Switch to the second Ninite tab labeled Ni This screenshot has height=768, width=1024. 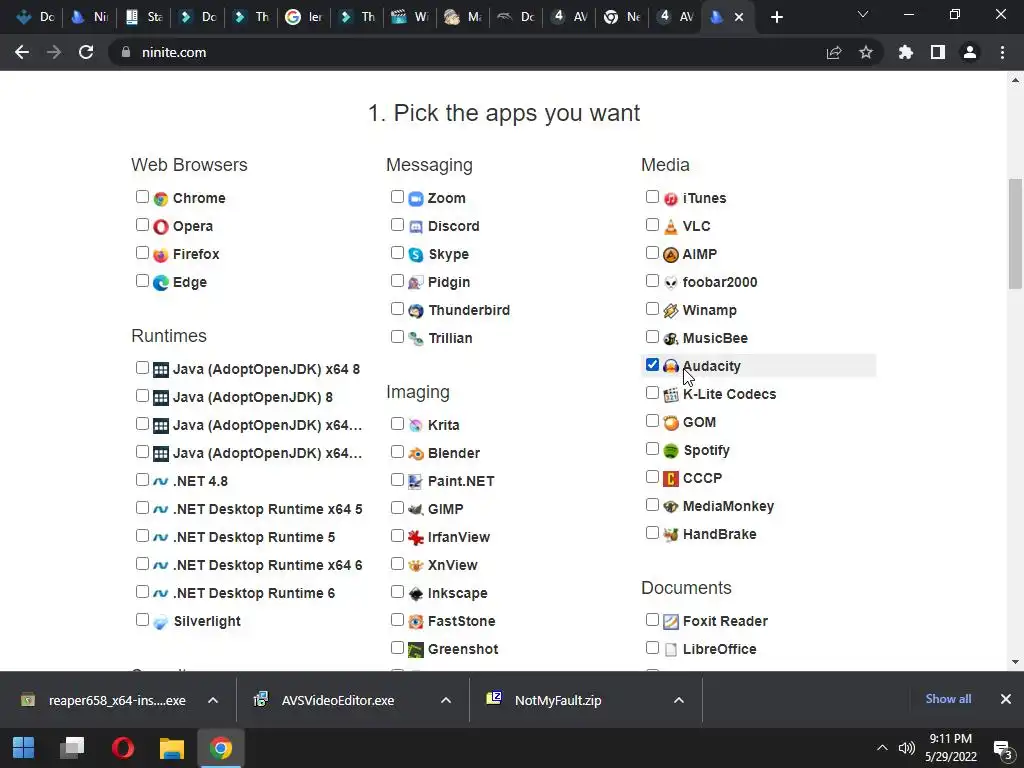click(90, 17)
